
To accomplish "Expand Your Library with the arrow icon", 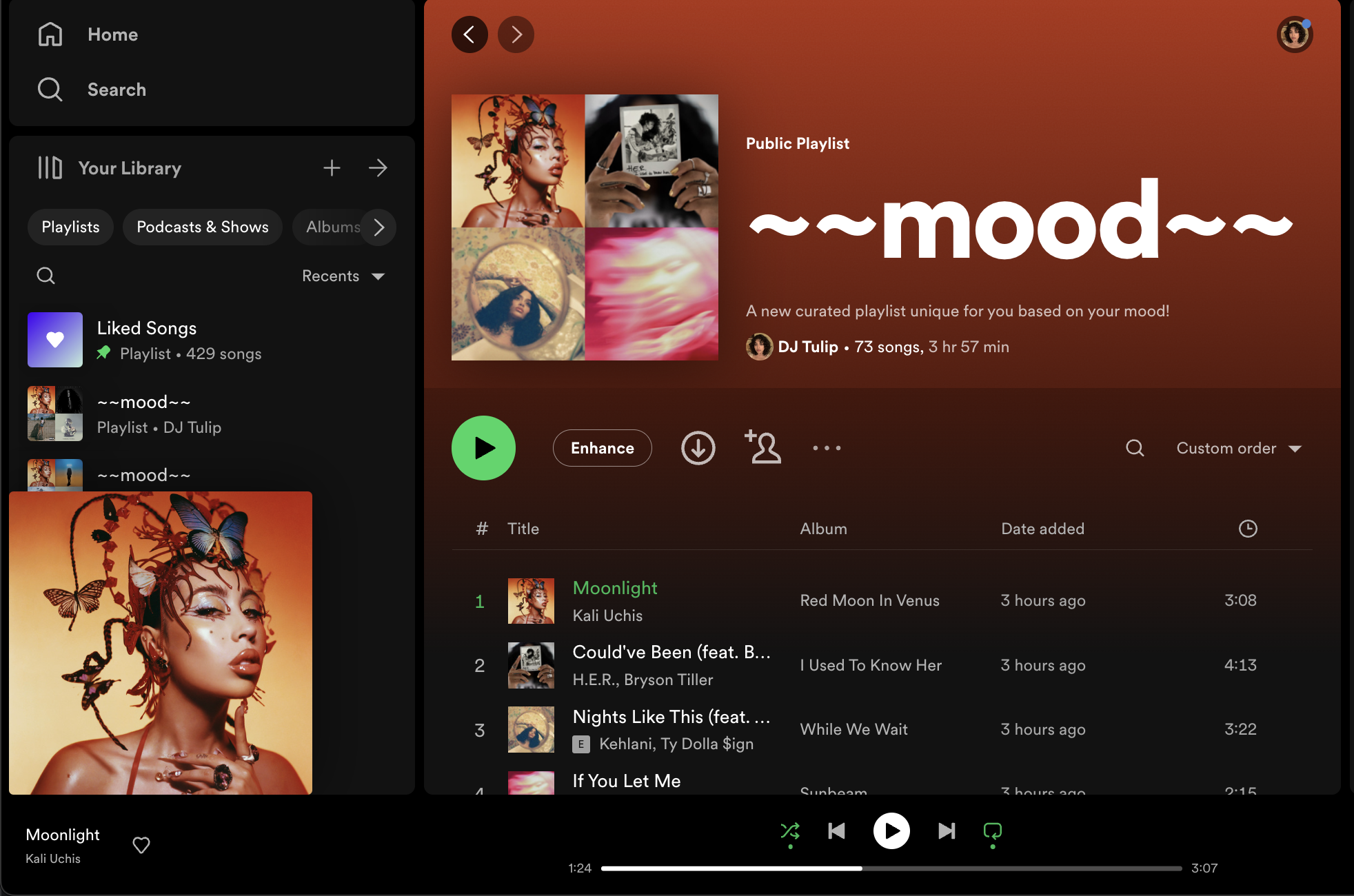I will click(x=378, y=167).
